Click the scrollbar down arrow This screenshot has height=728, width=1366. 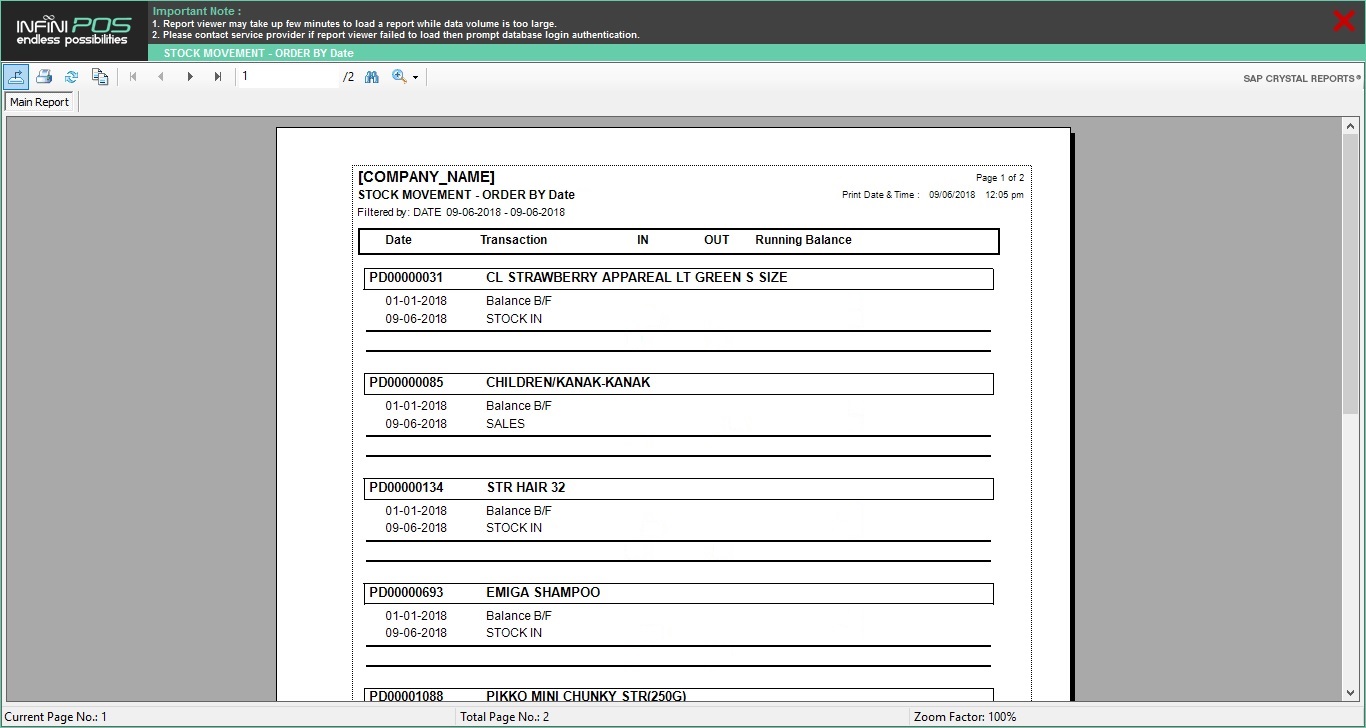pyautogui.click(x=1351, y=693)
